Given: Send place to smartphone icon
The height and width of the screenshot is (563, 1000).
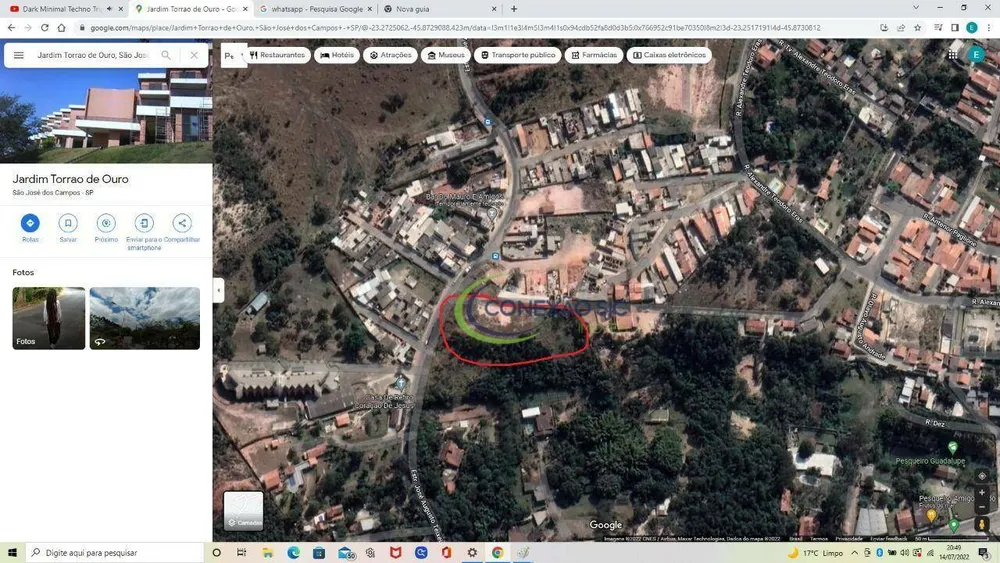Looking at the screenshot, I should pyautogui.click(x=143, y=223).
